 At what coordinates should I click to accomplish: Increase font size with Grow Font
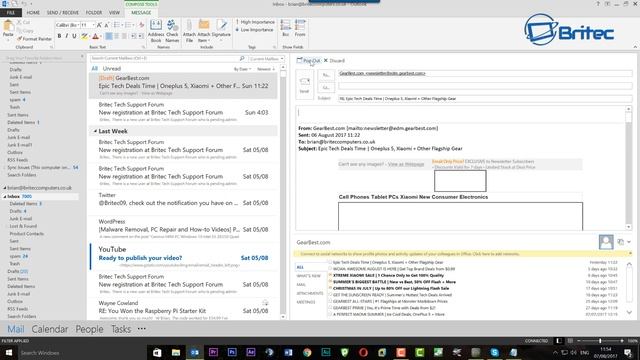[x=99, y=25]
